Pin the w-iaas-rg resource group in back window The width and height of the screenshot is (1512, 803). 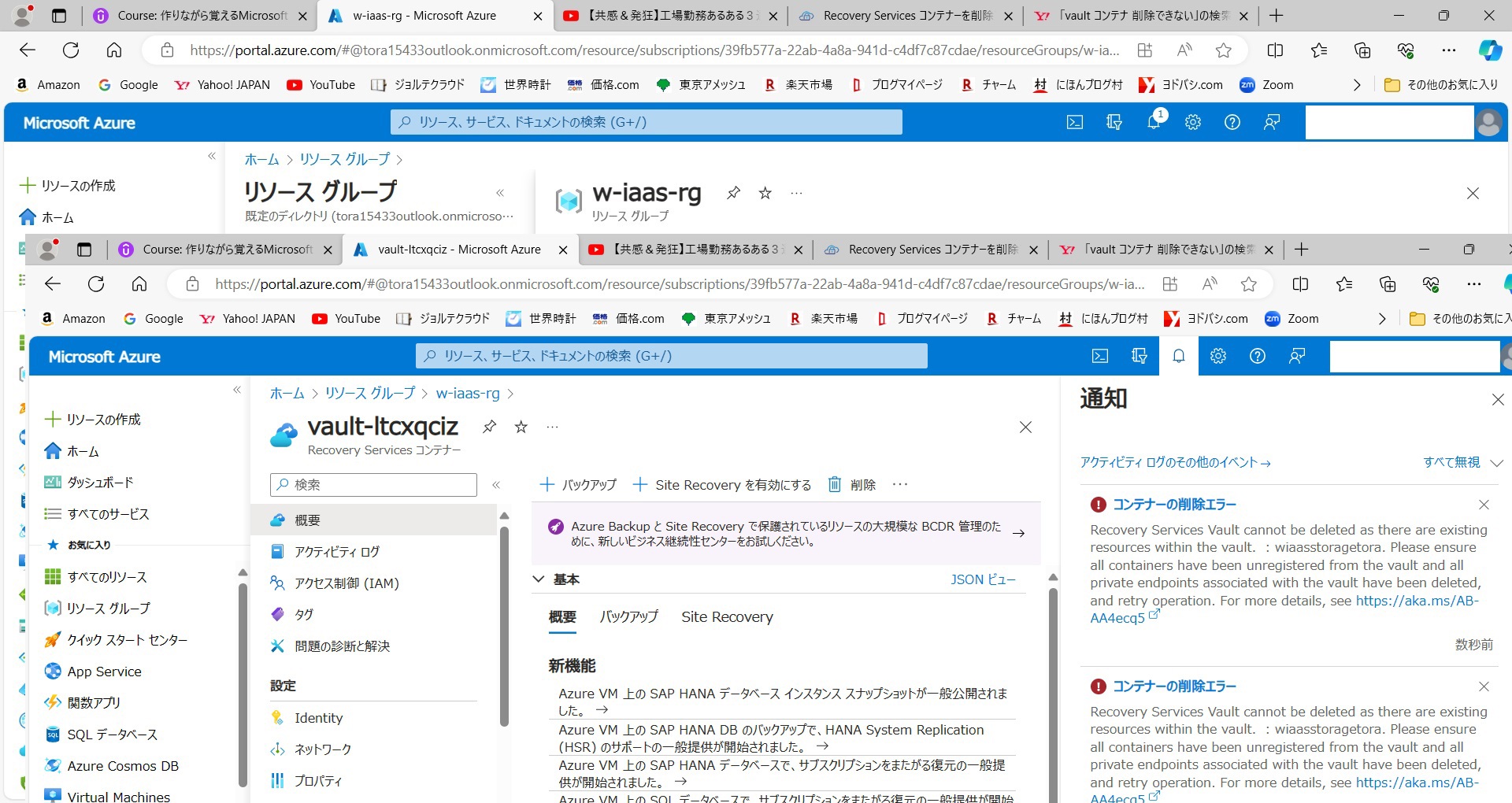[733, 193]
